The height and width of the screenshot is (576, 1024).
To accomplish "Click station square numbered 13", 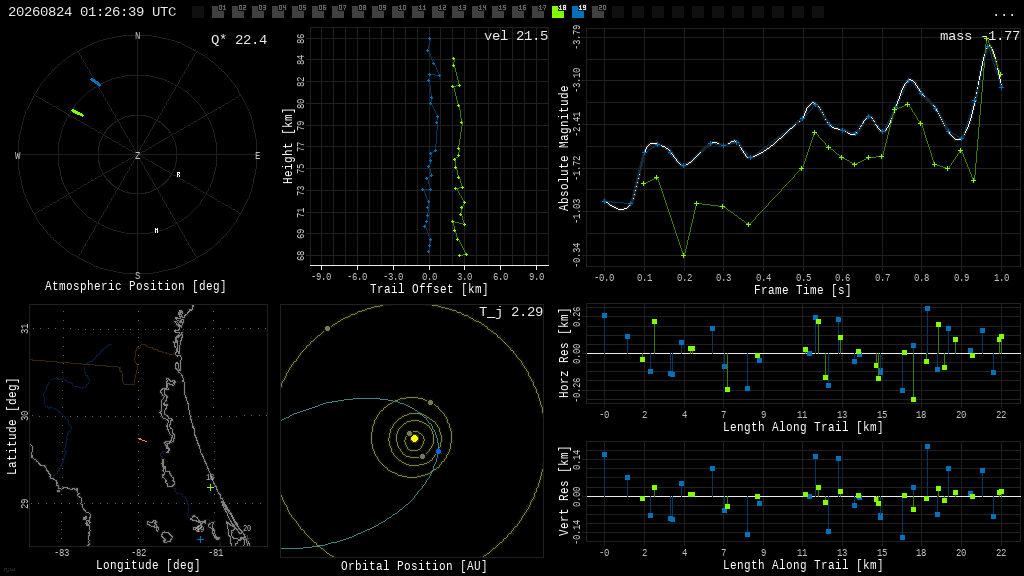I will tap(458, 12).
